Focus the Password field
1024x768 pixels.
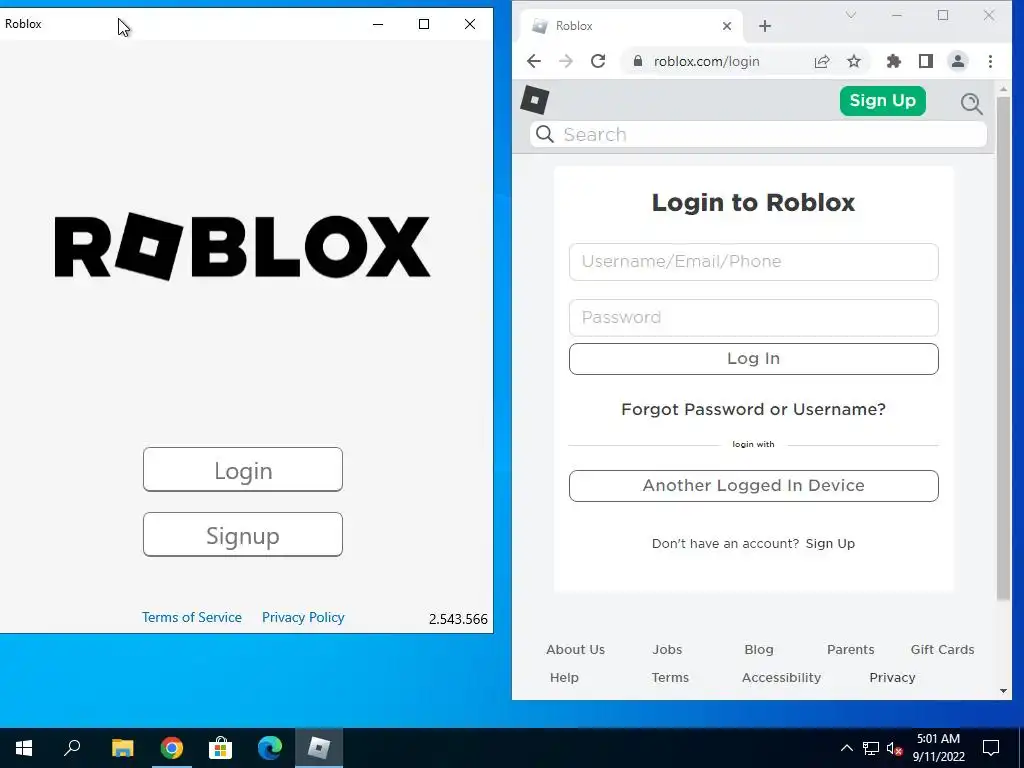754,318
